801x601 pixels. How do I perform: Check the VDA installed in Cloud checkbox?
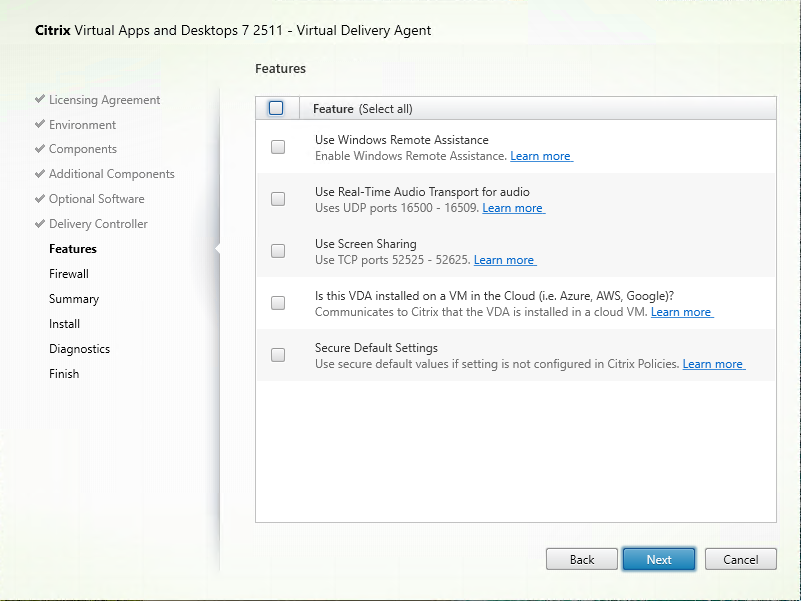278,303
